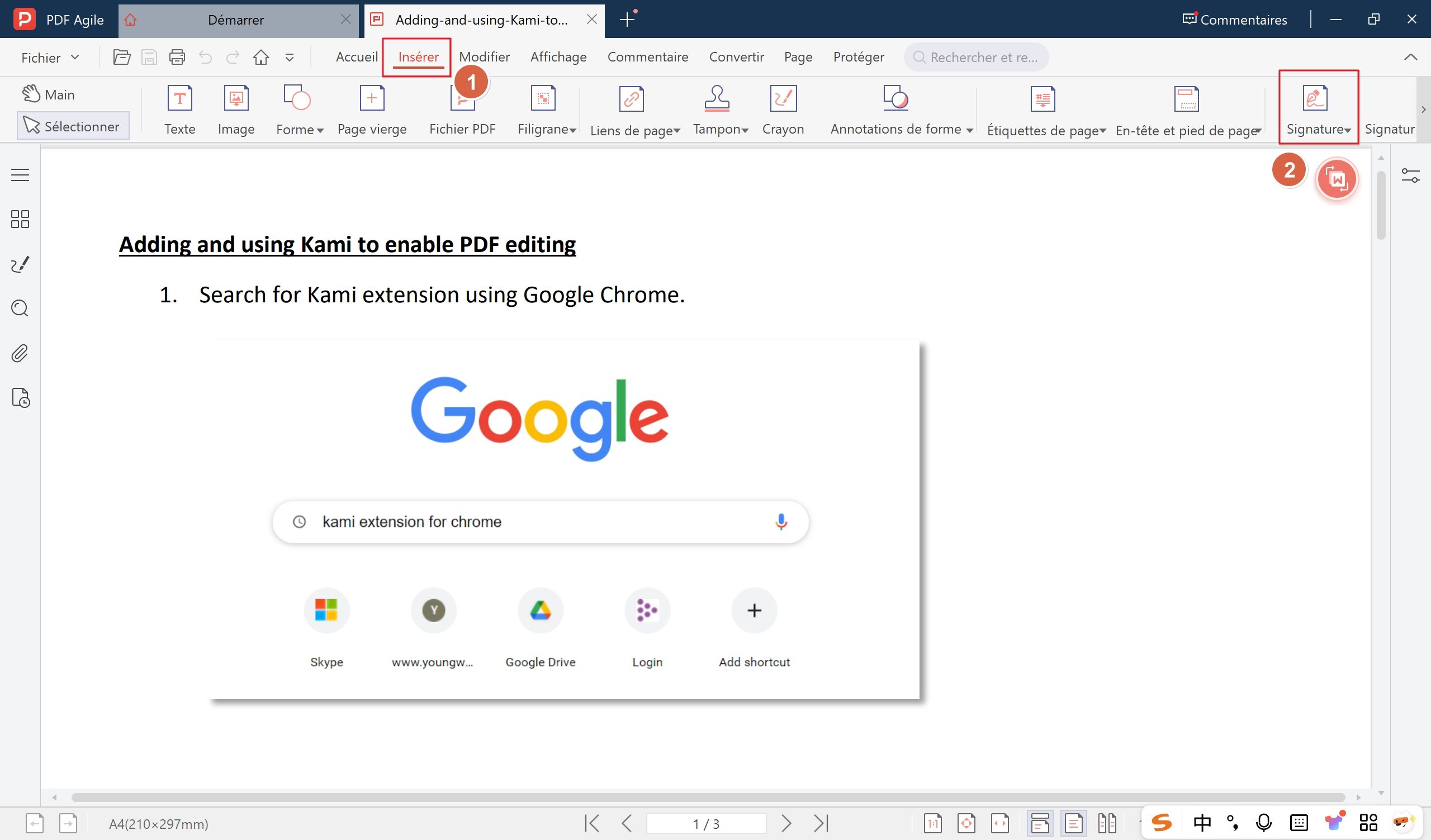Viewport: 1431px width, 840px height.
Task: Fit page to window
Action: (966, 823)
